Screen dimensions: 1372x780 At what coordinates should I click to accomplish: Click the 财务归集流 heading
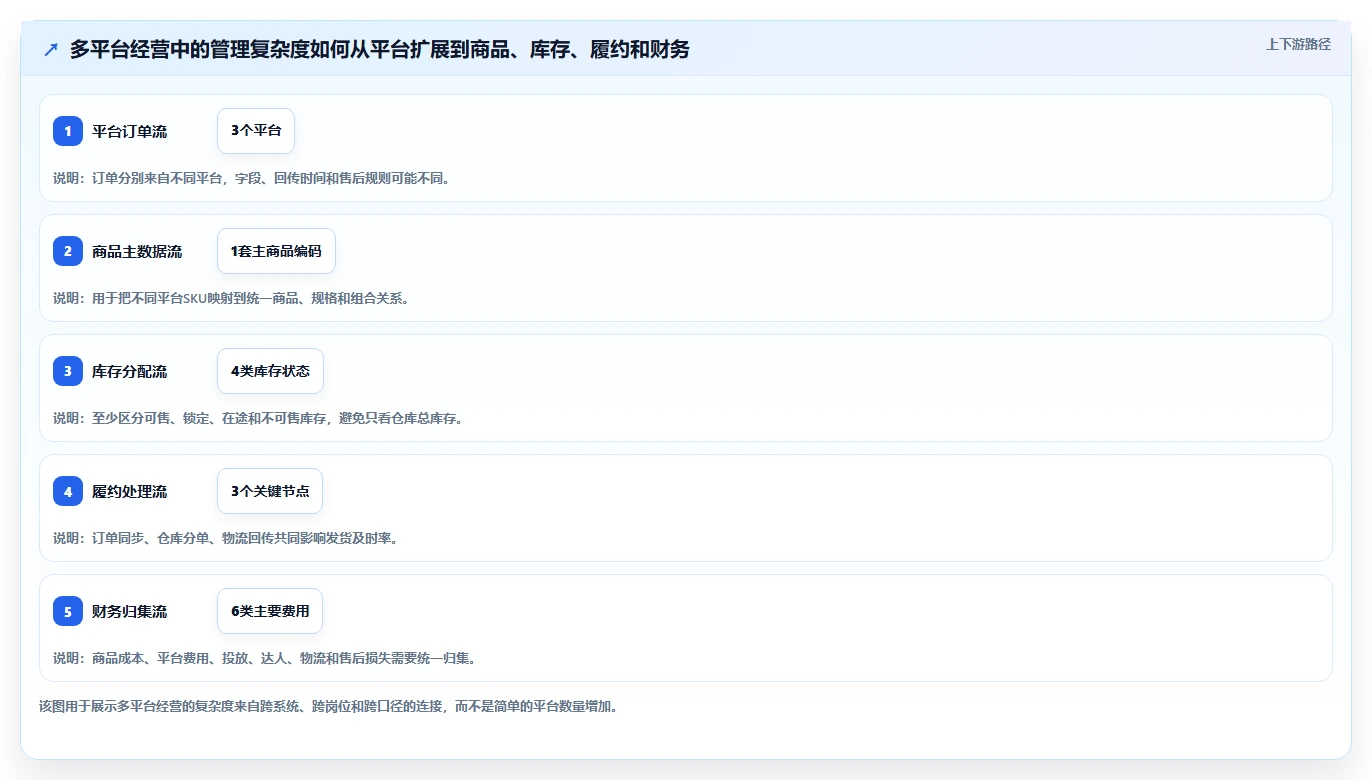click(129, 611)
